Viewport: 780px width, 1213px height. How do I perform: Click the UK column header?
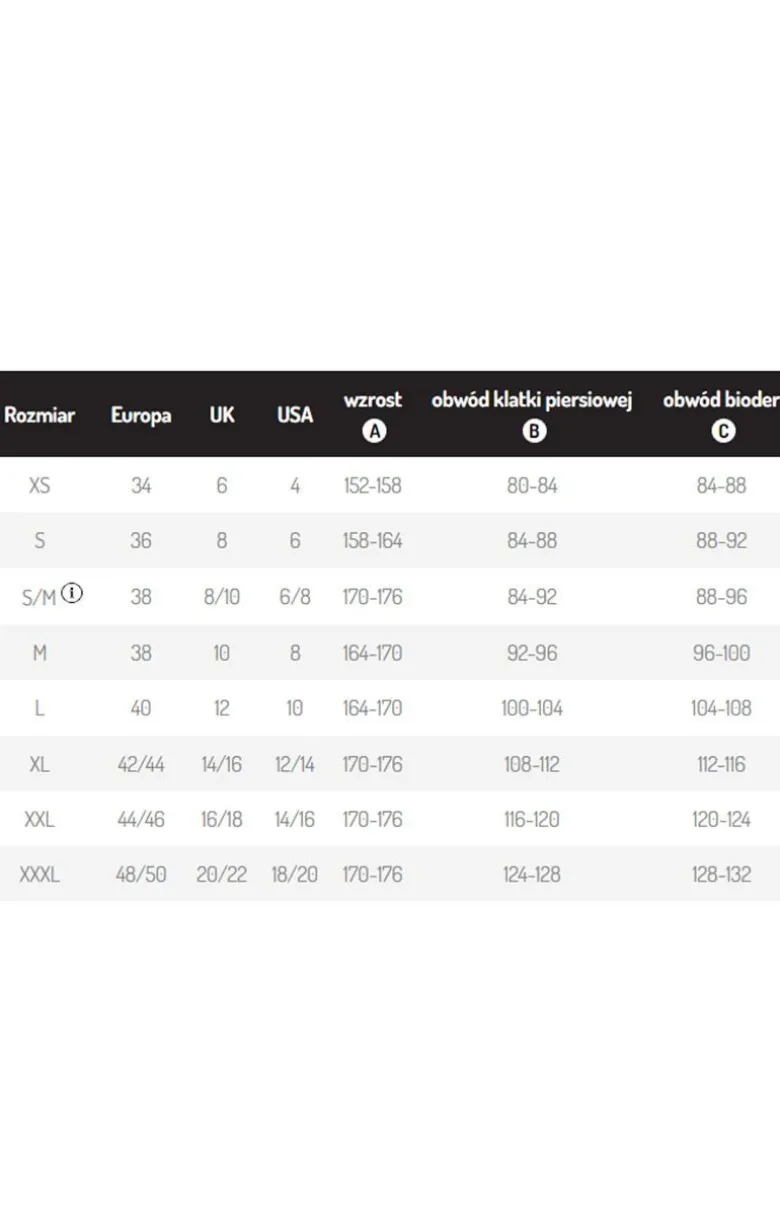[222, 414]
